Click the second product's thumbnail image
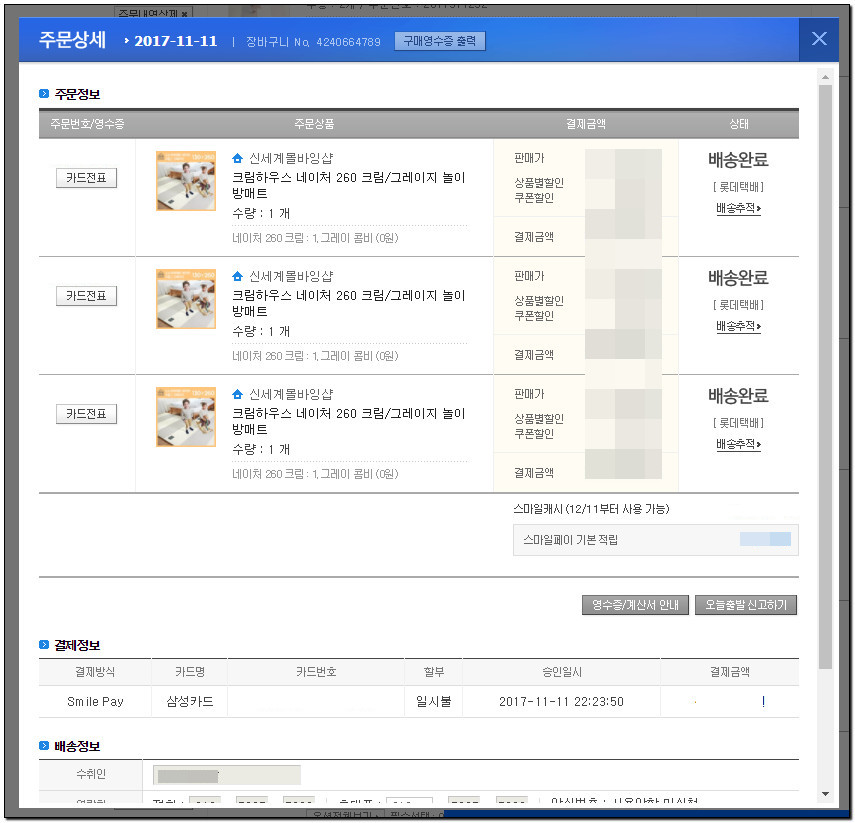 click(x=186, y=299)
